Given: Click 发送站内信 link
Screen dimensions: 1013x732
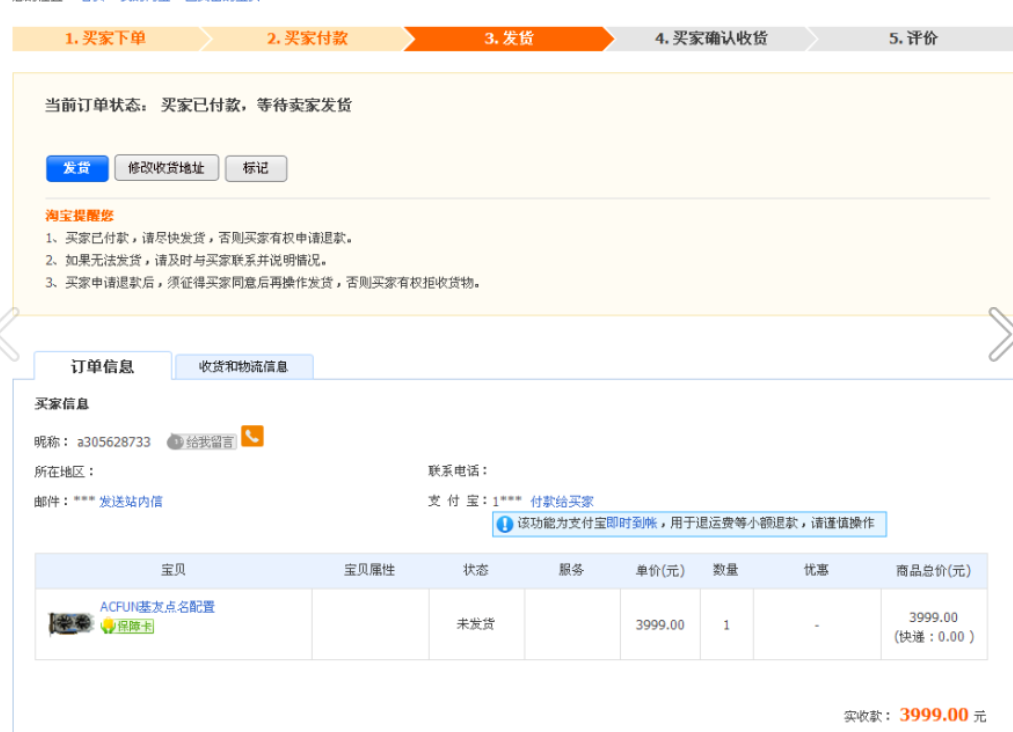Looking at the screenshot, I should pyautogui.click(x=131, y=501).
